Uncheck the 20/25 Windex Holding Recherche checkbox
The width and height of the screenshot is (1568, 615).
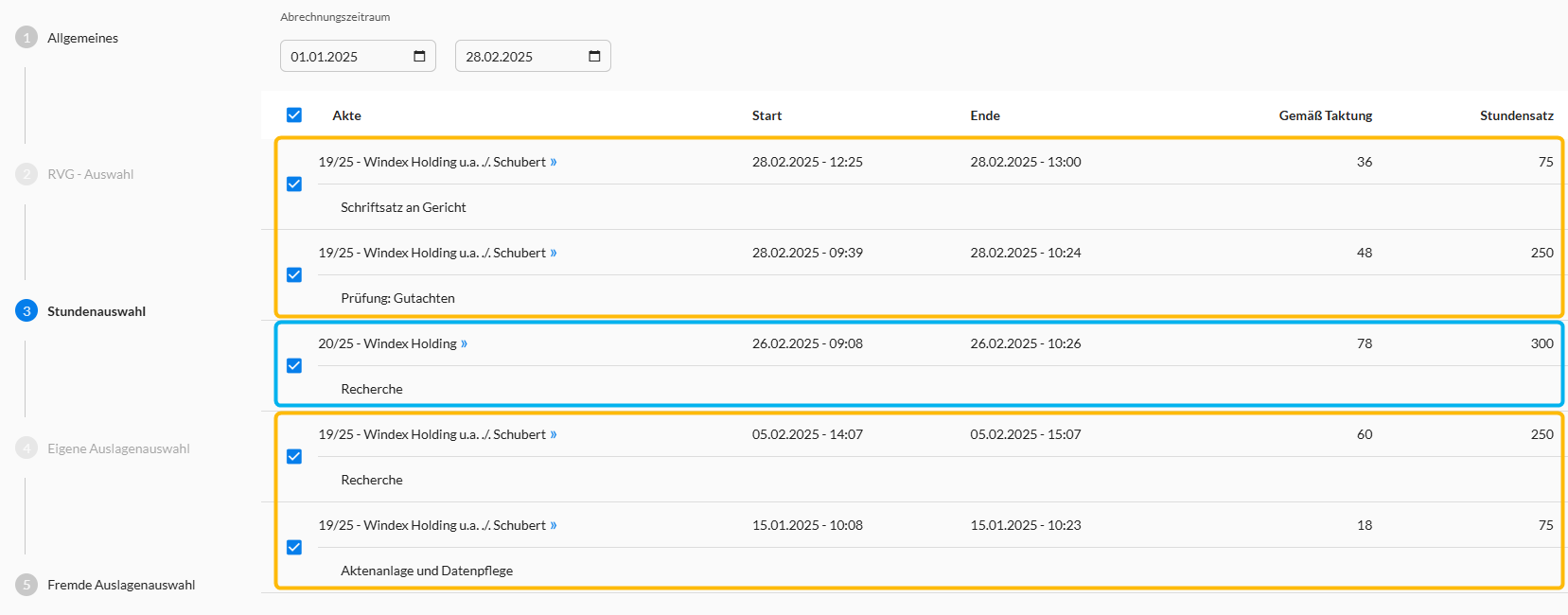tap(294, 366)
